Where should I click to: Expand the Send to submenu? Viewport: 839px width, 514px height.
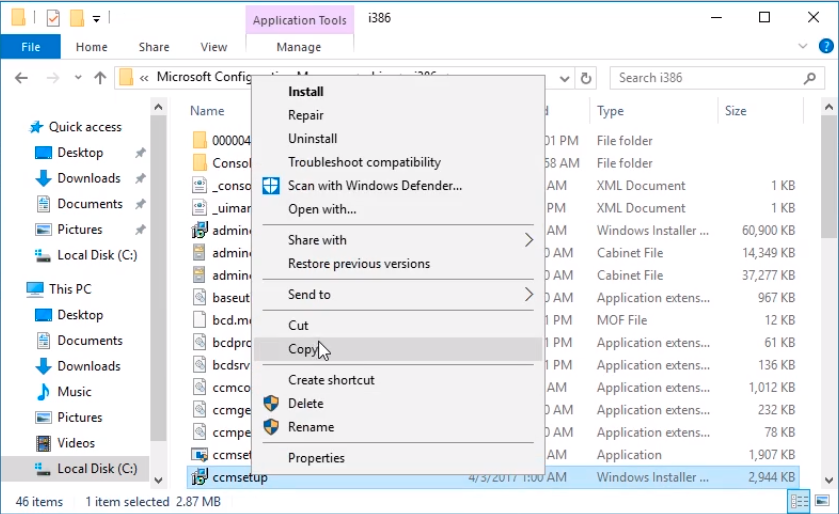398,294
